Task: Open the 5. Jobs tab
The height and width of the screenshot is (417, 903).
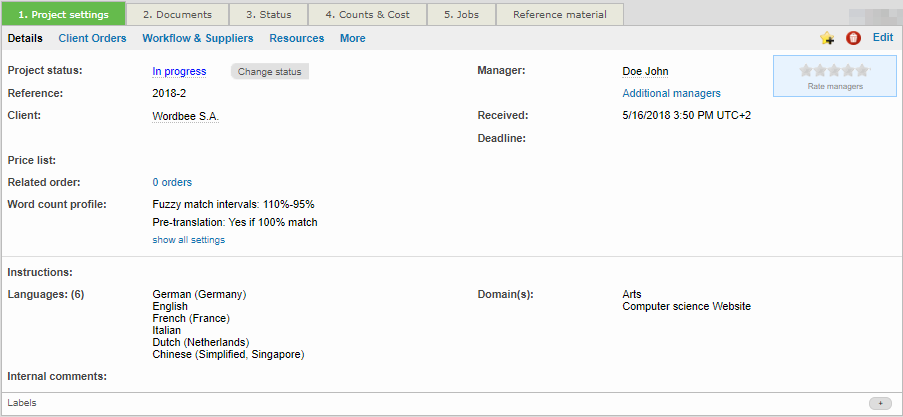Action: tap(461, 15)
